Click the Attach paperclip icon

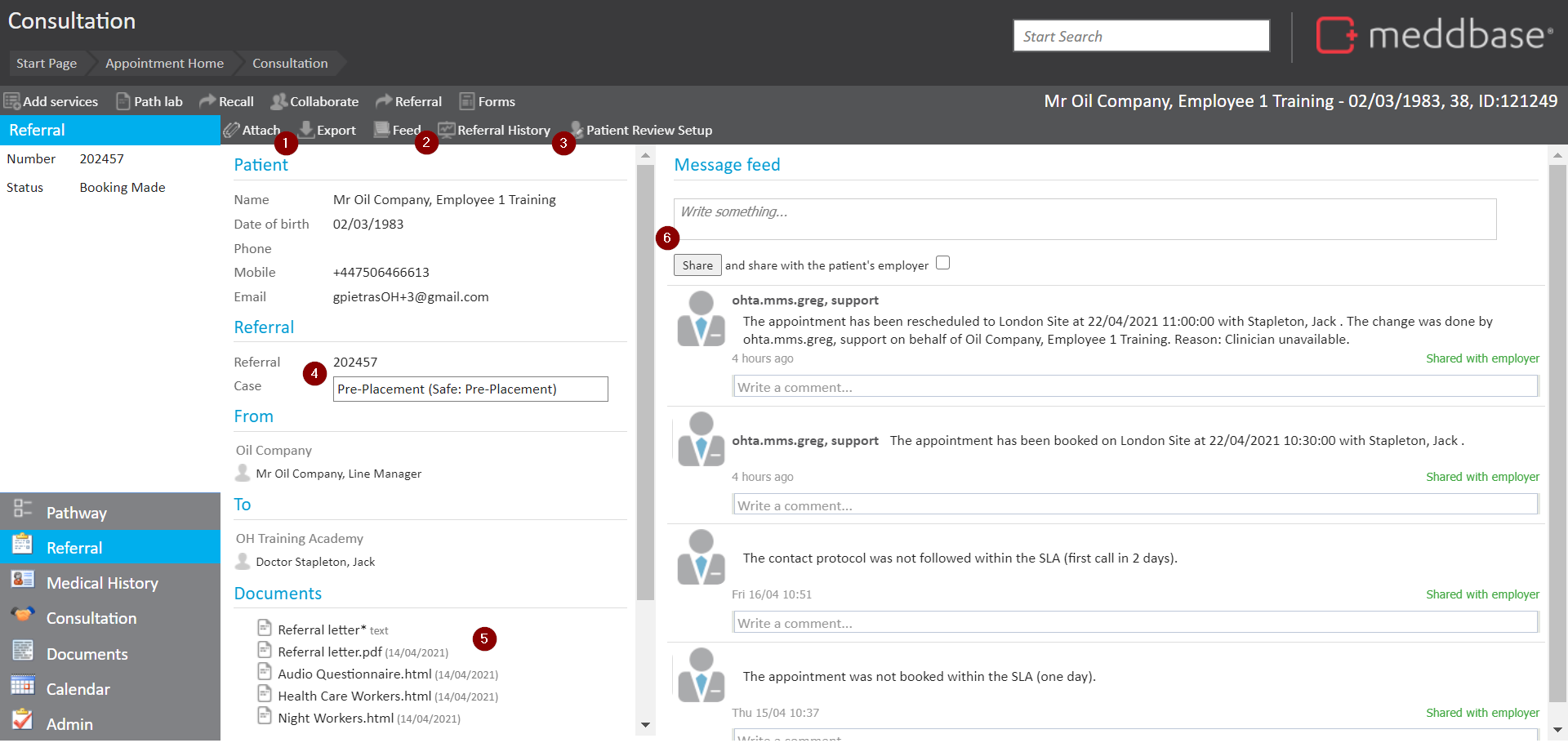pos(232,130)
